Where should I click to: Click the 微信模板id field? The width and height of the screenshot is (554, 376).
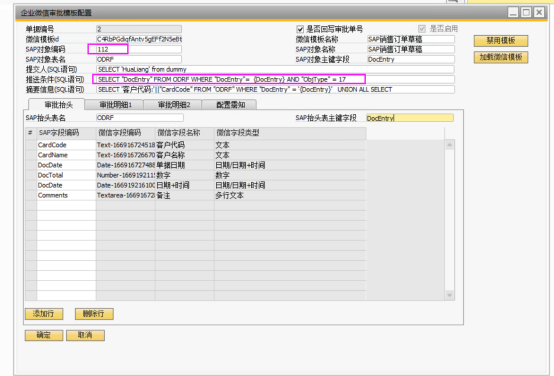pyautogui.click(x=139, y=39)
